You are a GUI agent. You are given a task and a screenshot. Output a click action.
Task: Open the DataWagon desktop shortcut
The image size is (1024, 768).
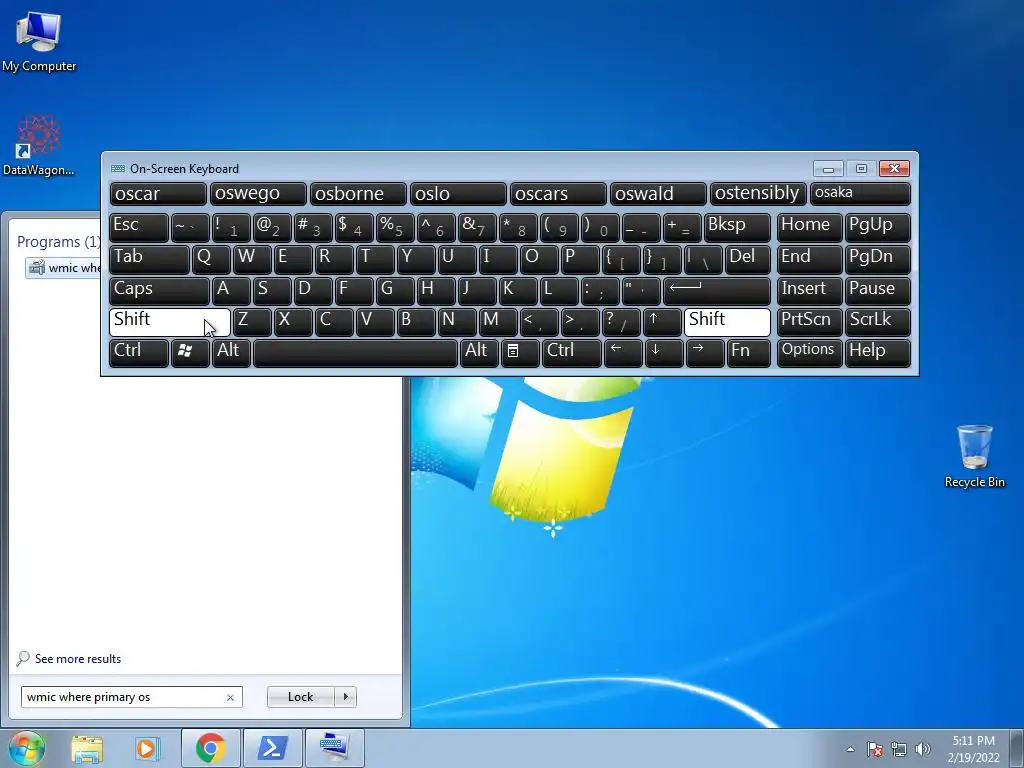click(x=39, y=145)
